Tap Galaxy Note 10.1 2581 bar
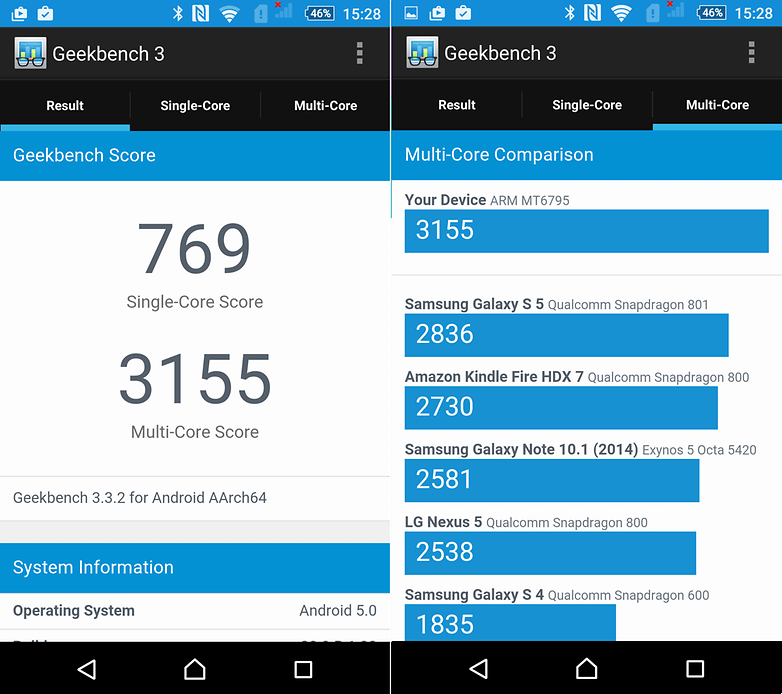The height and width of the screenshot is (694, 782). pyautogui.click(x=552, y=480)
